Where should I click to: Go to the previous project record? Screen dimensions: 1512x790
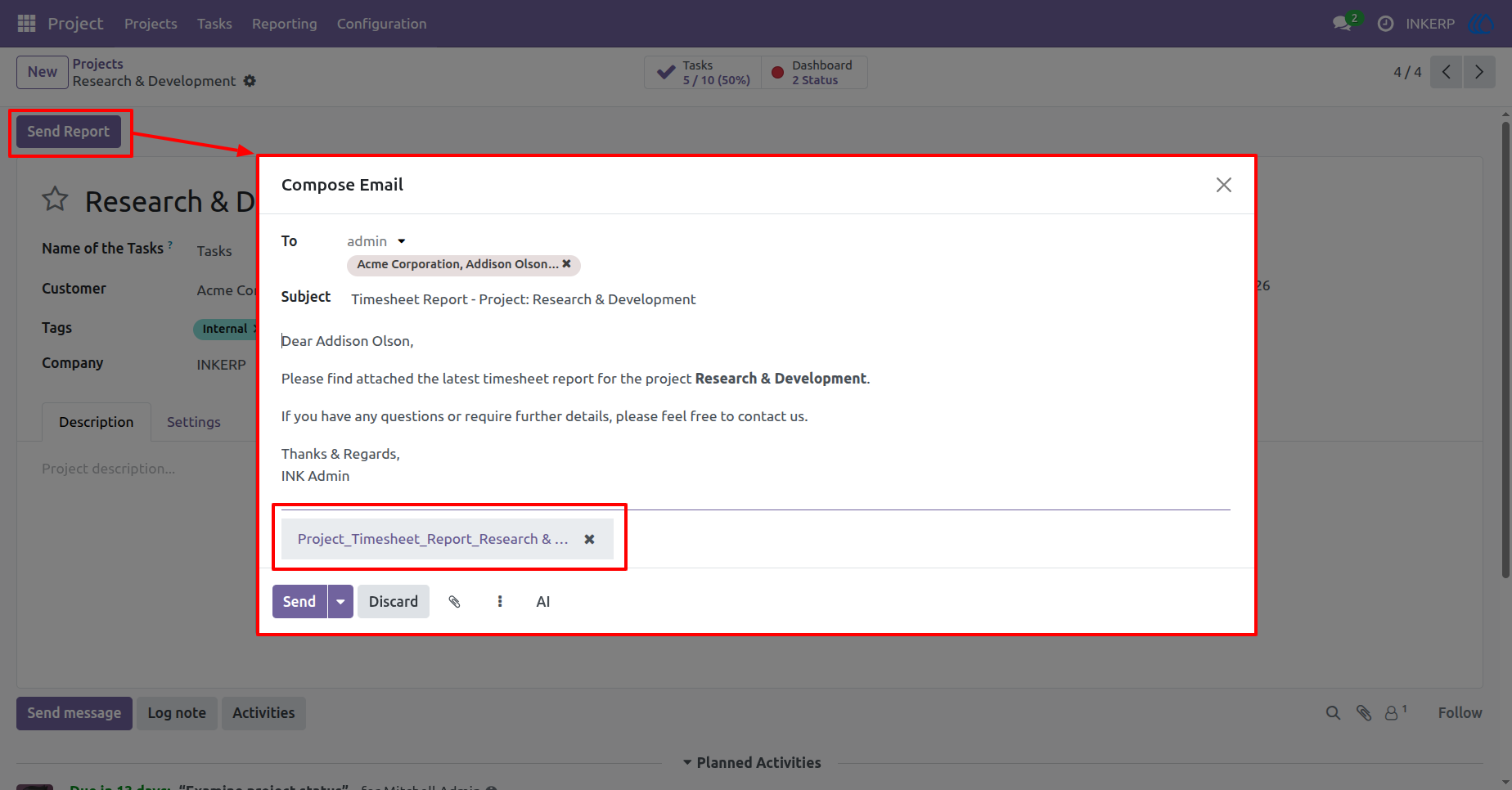1446,72
